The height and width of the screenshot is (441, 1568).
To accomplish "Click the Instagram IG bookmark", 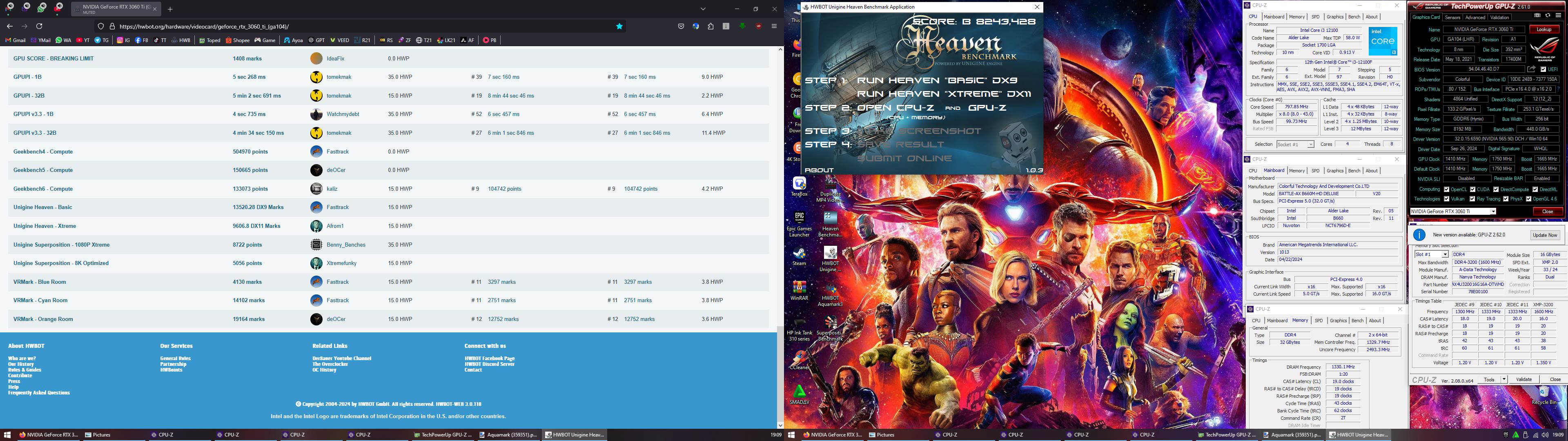I will tap(124, 40).
